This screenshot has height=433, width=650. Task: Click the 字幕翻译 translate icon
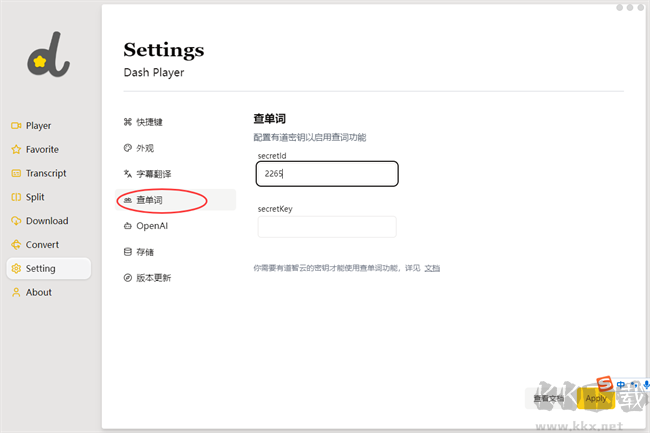pos(128,174)
